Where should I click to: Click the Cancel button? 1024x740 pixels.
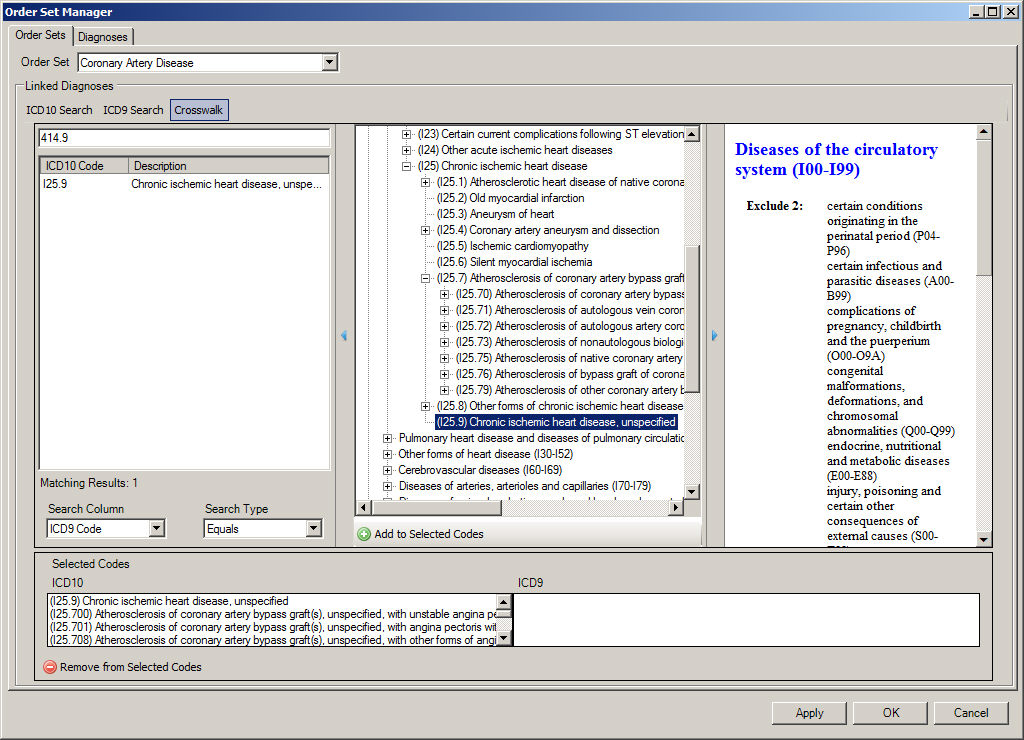[970, 713]
